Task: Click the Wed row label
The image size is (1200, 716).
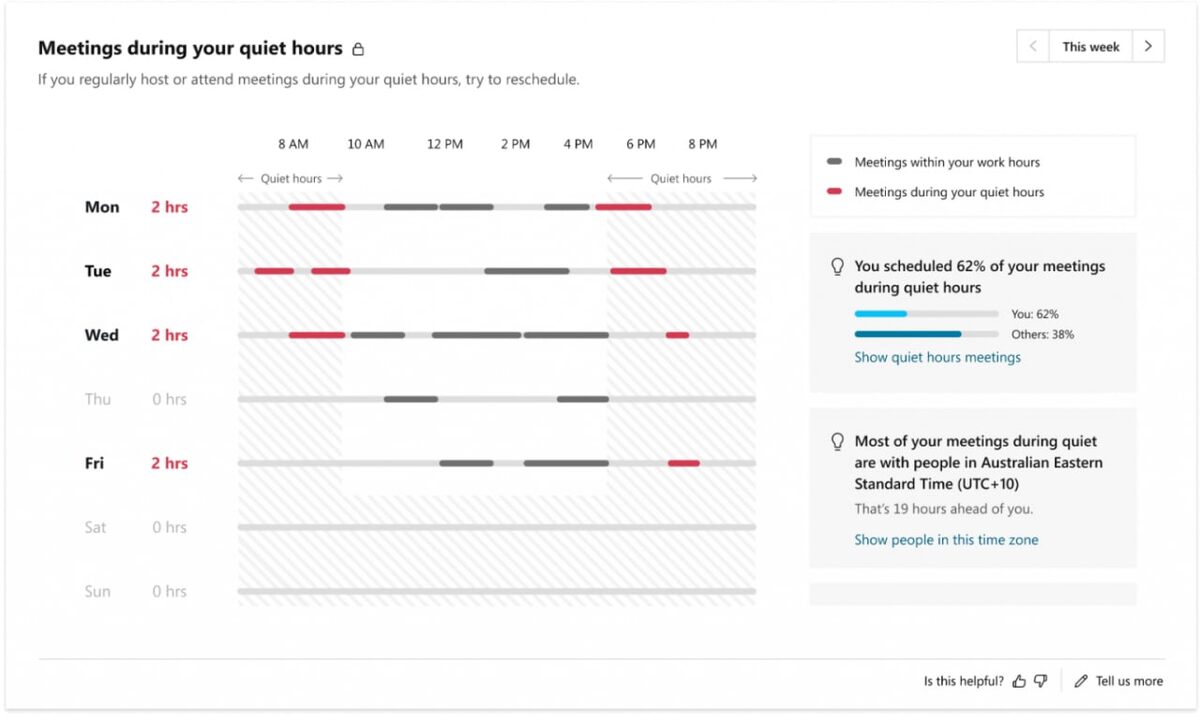Action: coord(101,335)
